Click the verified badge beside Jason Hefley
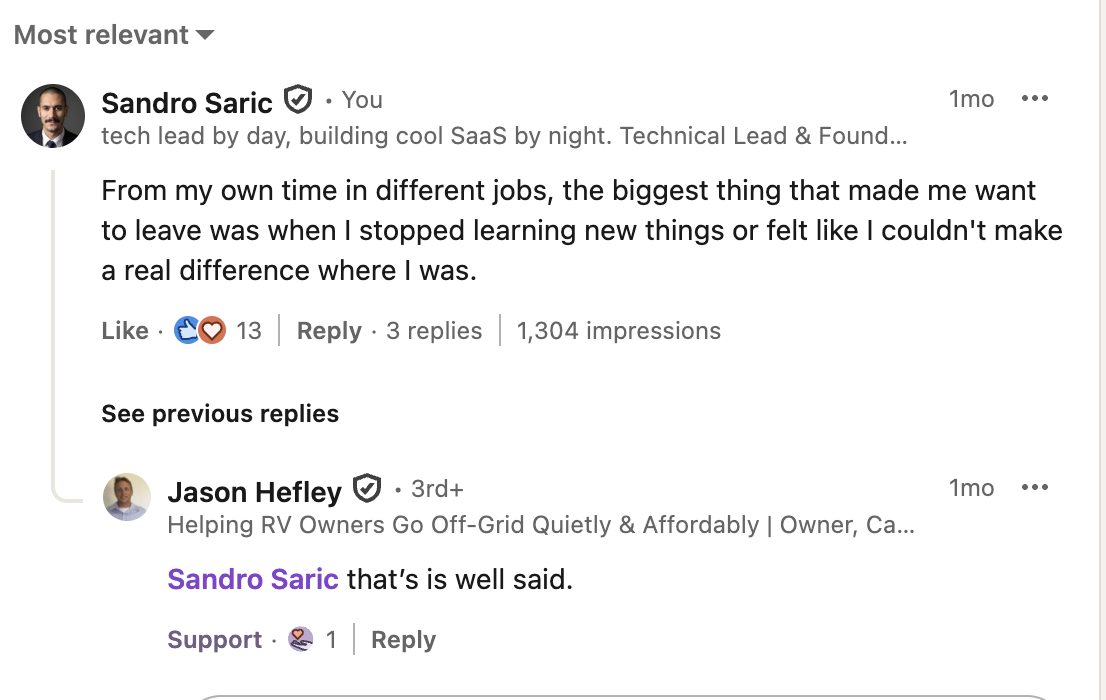The height and width of the screenshot is (700, 1106). point(368,489)
